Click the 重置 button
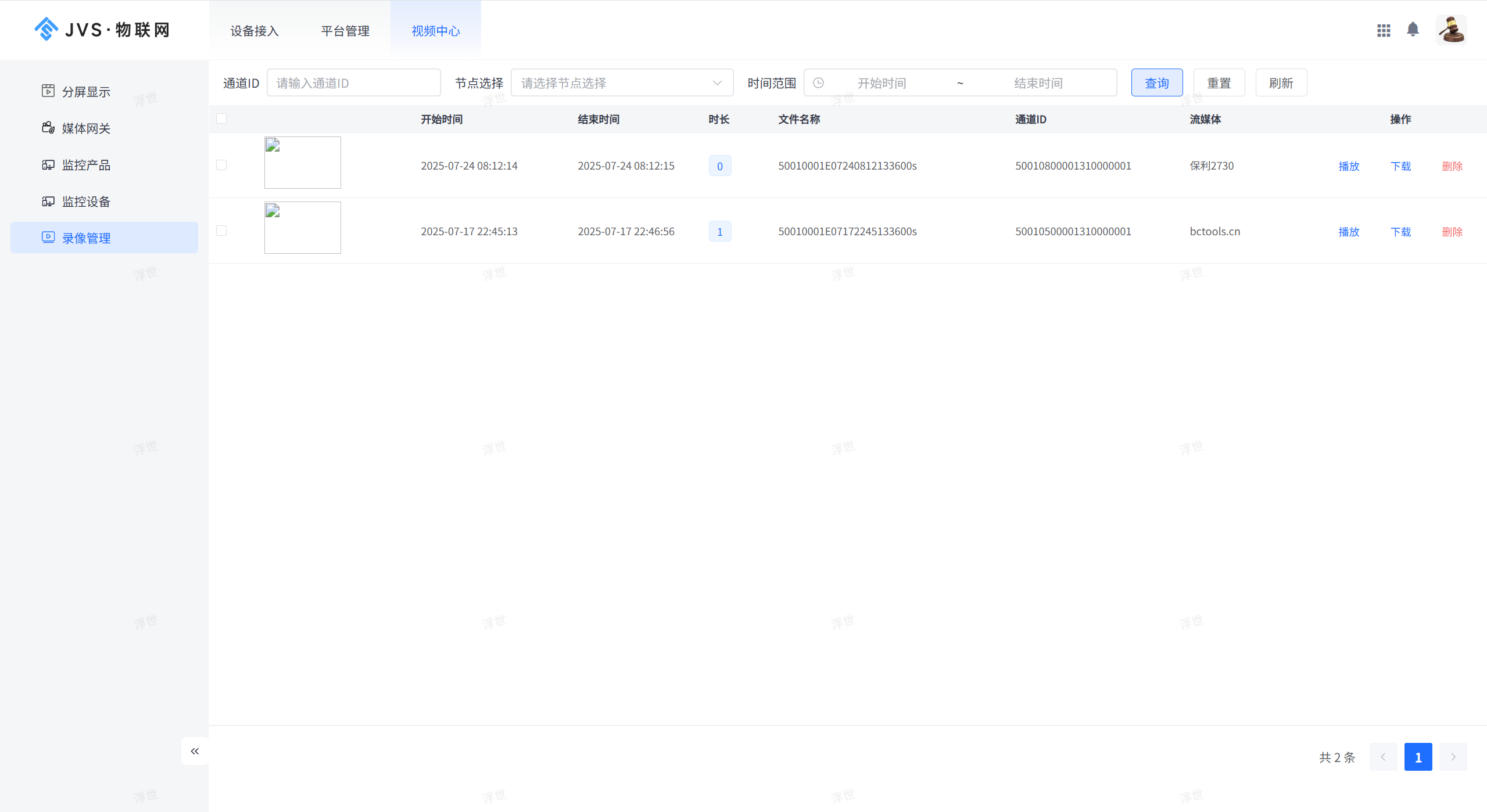This screenshot has height=812, width=1487. pyautogui.click(x=1219, y=82)
